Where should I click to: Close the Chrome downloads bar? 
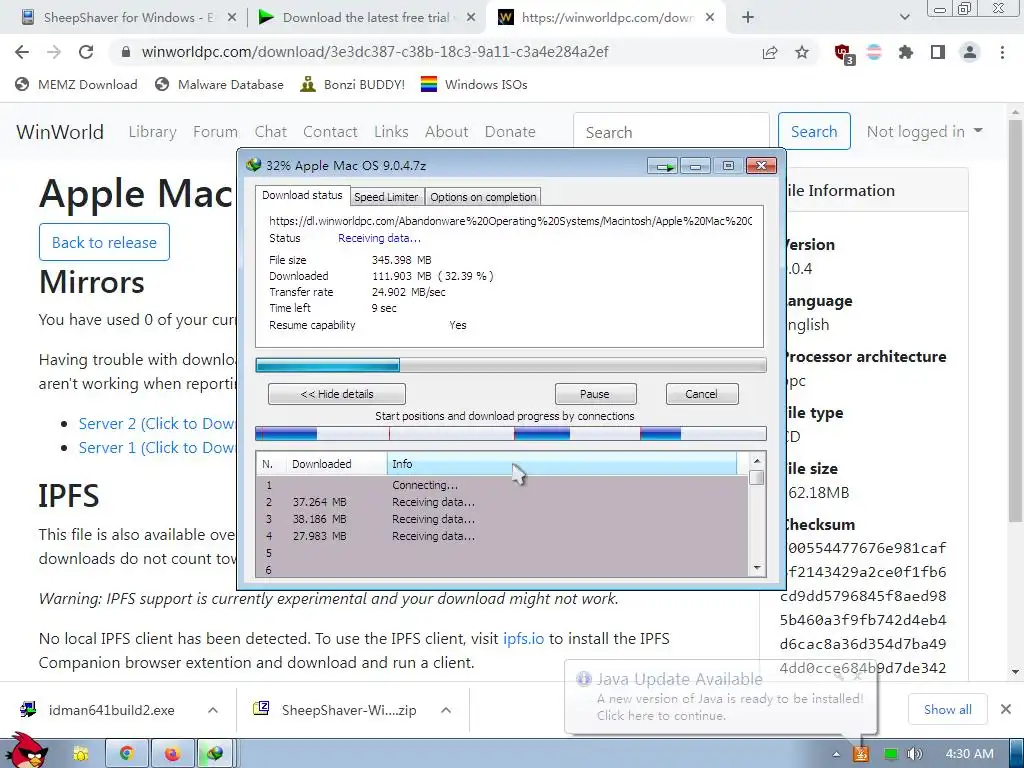[x=1006, y=709]
